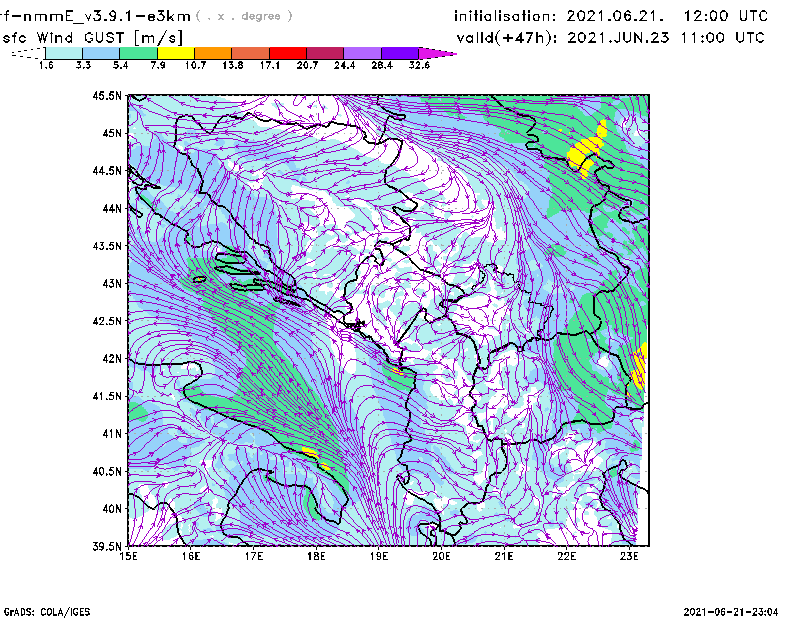Image resolution: width=800 pixels, height=618 pixels.
Task: Click the "40N" latitude label
Action: coord(112,508)
